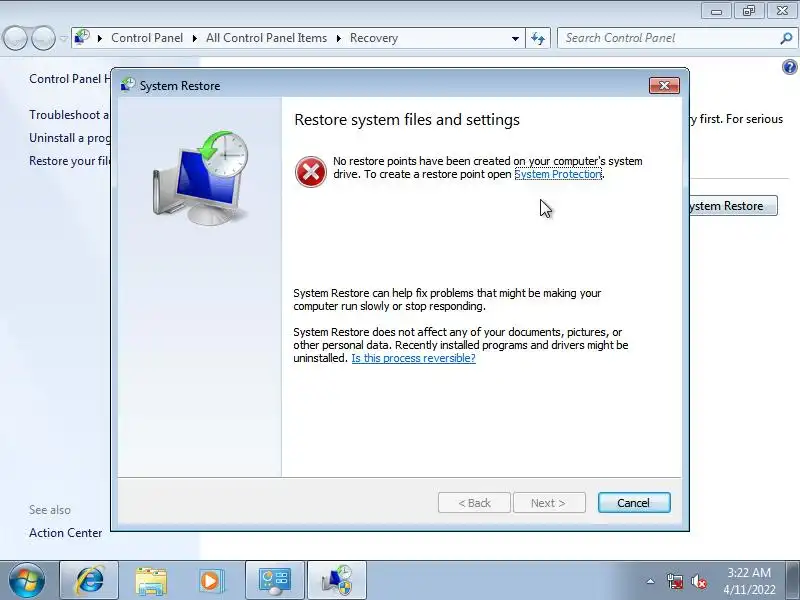Image resolution: width=800 pixels, height=600 pixels.
Task: Click the Back navigation button
Action: point(15,38)
